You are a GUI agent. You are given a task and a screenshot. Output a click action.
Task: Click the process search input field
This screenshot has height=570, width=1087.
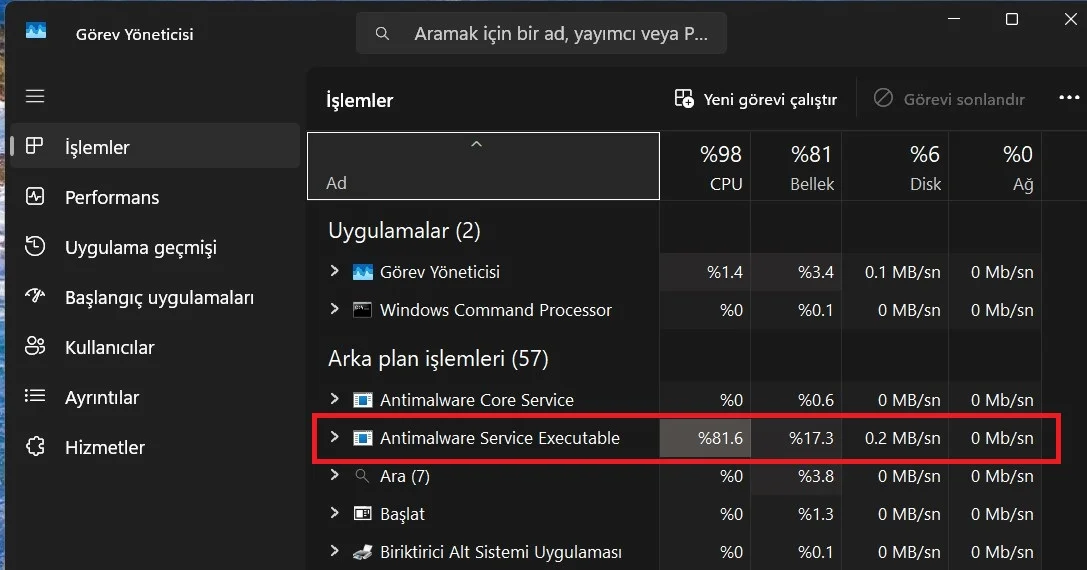point(541,33)
